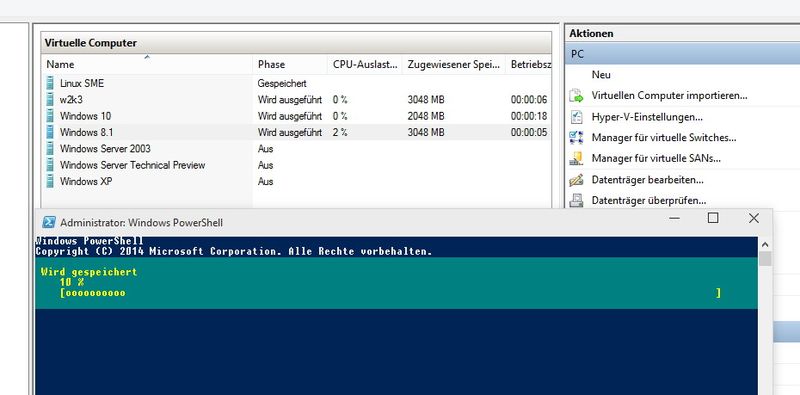Select the Linux SME VM icon
The width and height of the screenshot is (800, 395).
49,83
